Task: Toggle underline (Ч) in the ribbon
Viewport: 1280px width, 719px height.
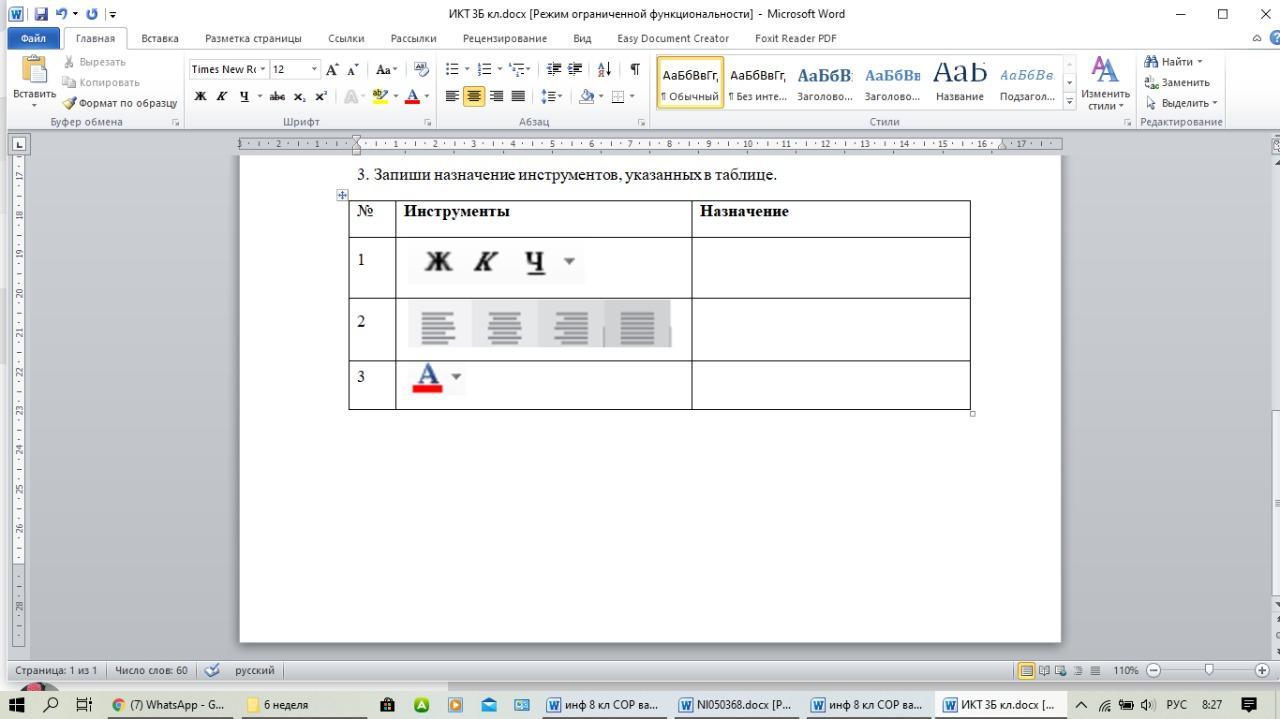Action: (x=243, y=97)
